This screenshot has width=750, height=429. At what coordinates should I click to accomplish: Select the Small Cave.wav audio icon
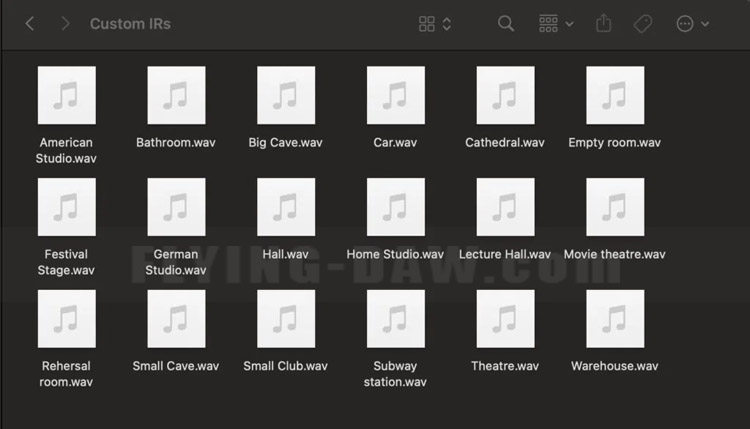click(x=176, y=319)
